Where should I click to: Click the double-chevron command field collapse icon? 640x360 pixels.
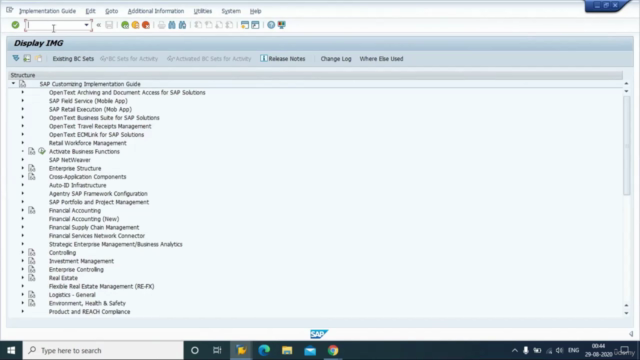click(98, 25)
